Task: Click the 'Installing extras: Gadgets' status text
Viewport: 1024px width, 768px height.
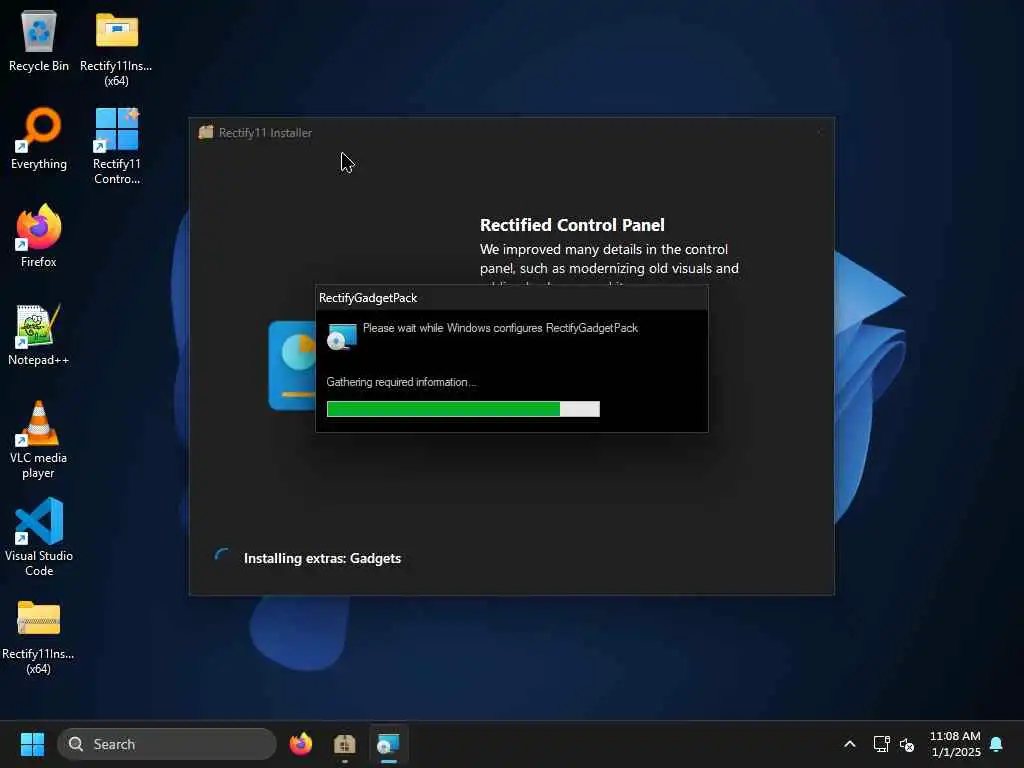Action: [x=322, y=558]
